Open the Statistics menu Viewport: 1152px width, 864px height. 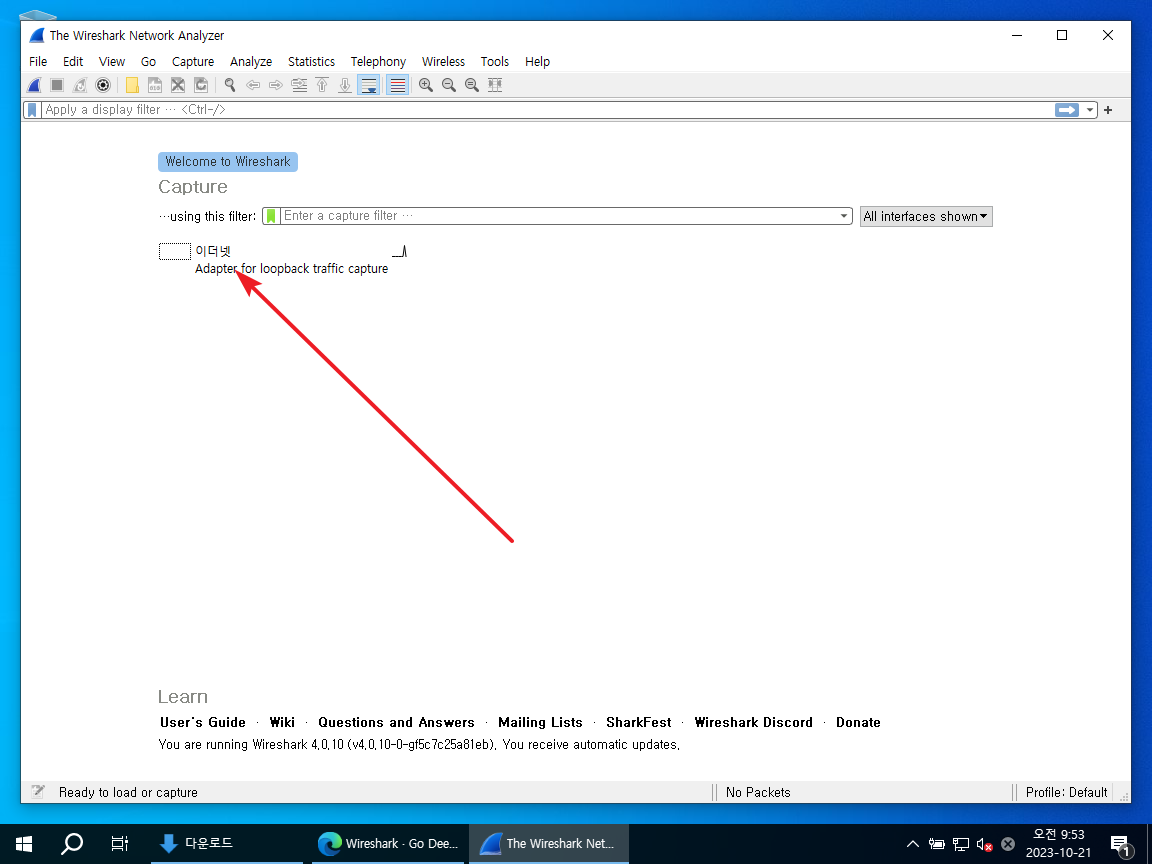312,62
